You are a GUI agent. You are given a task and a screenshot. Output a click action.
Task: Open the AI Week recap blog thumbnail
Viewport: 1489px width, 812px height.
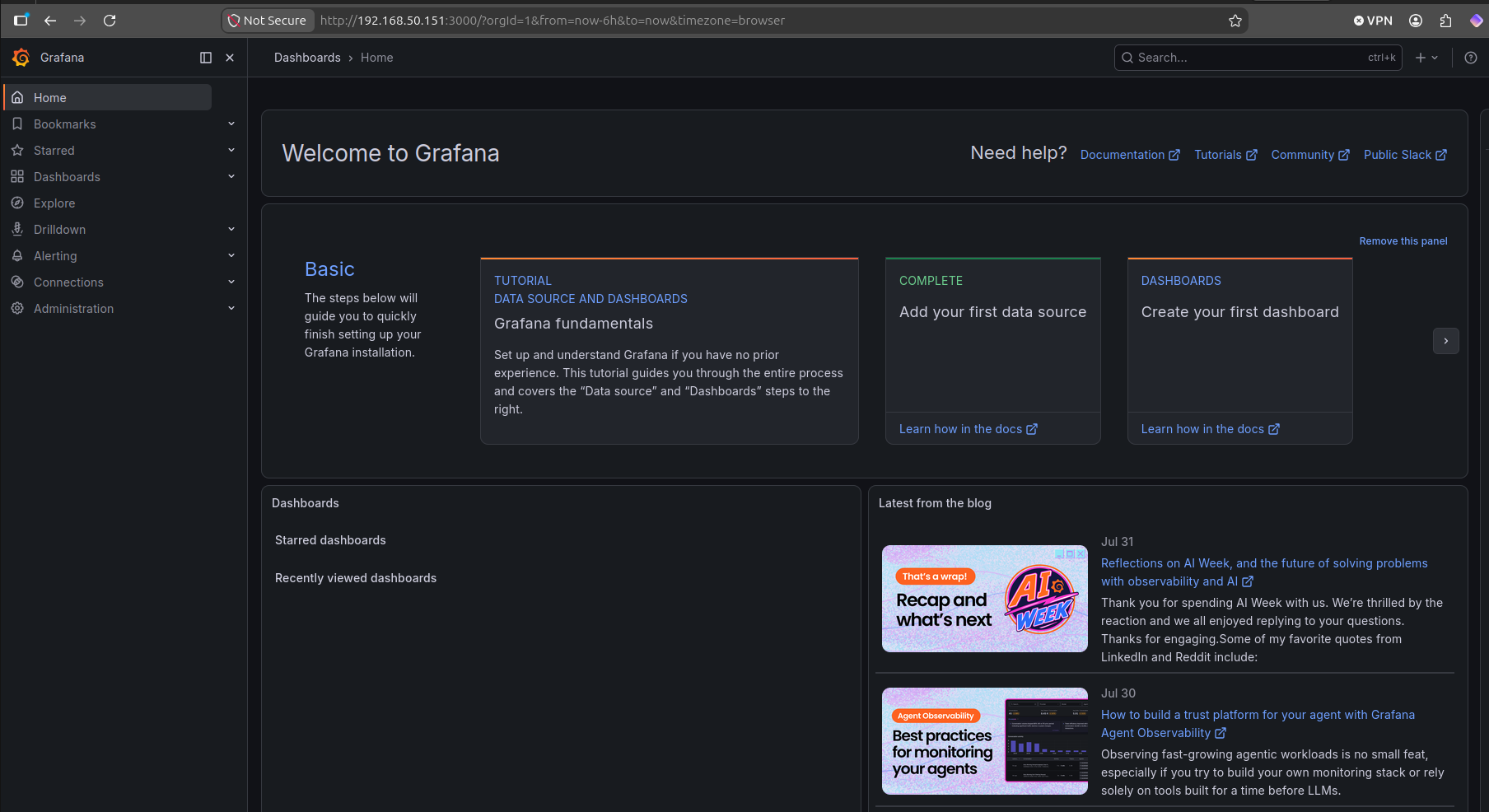coord(985,599)
